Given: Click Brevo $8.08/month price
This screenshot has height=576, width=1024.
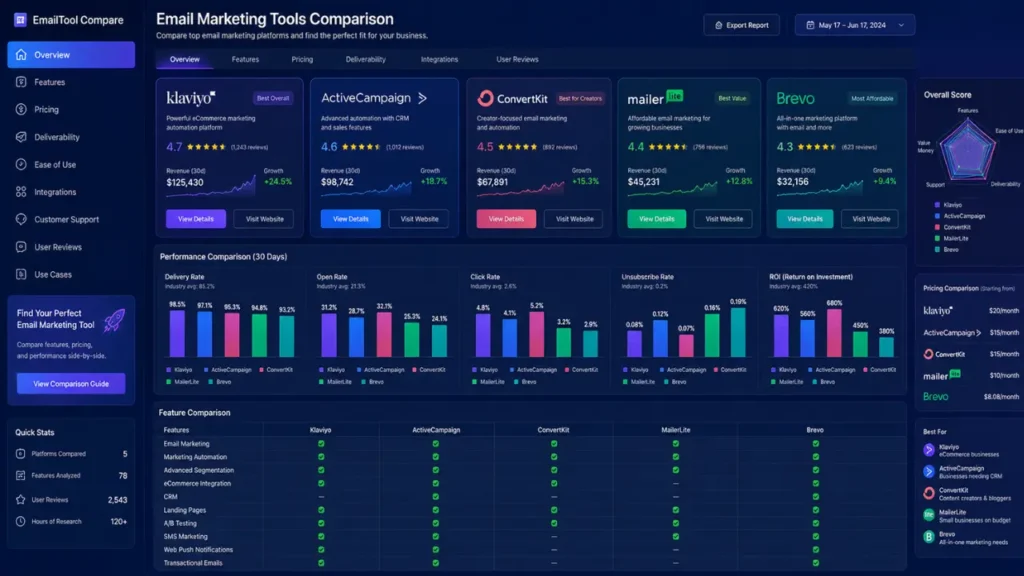Looking at the screenshot, I should [1001, 396].
